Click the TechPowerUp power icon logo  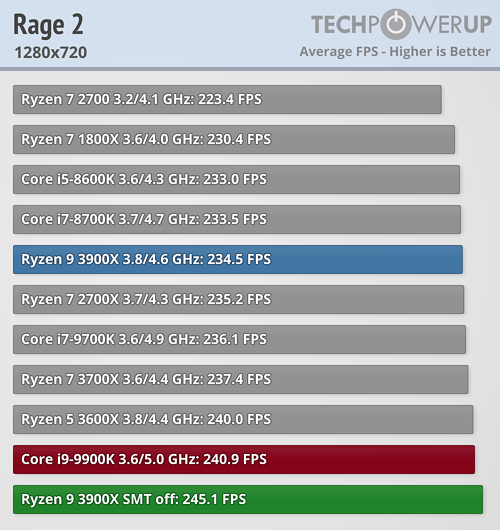point(397,24)
